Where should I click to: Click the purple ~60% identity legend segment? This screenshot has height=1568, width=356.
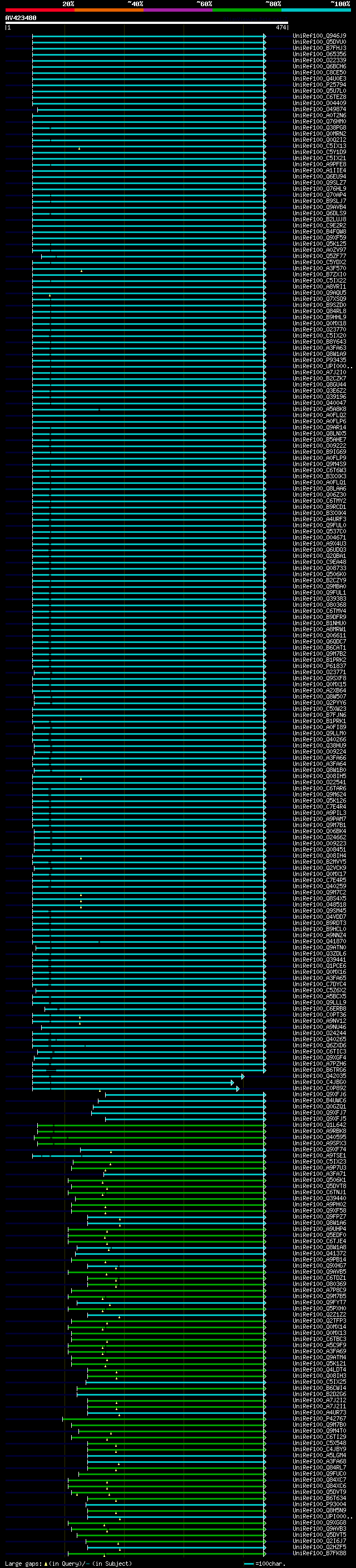click(177, 10)
